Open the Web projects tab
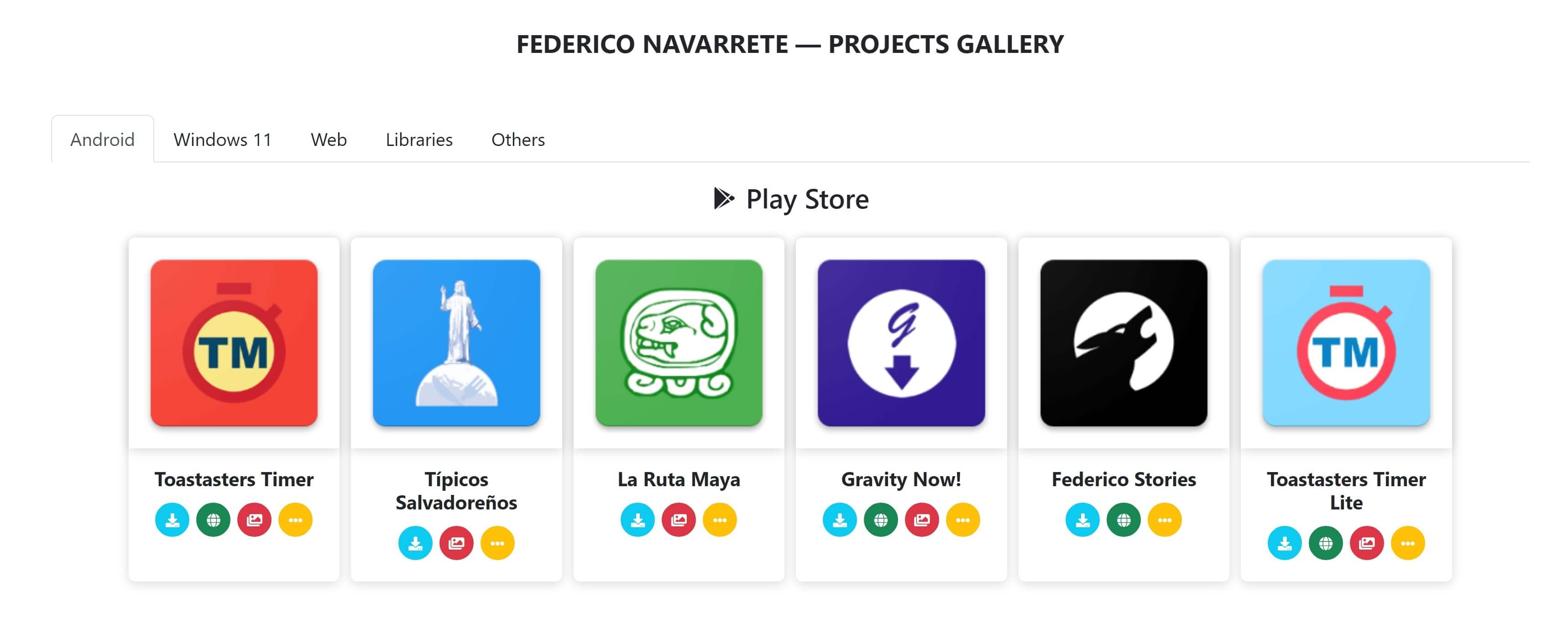The image size is (1568, 639). coord(328,140)
